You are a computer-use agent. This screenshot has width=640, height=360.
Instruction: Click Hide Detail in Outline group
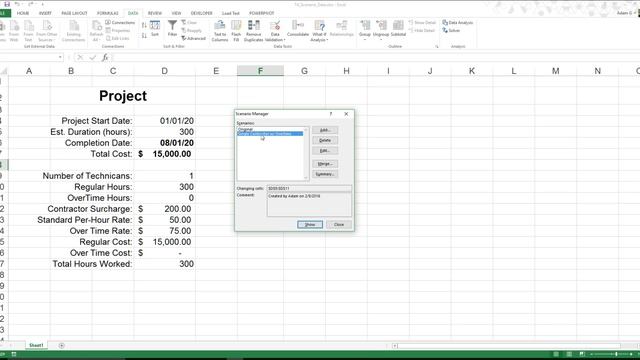(x=422, y=30)
